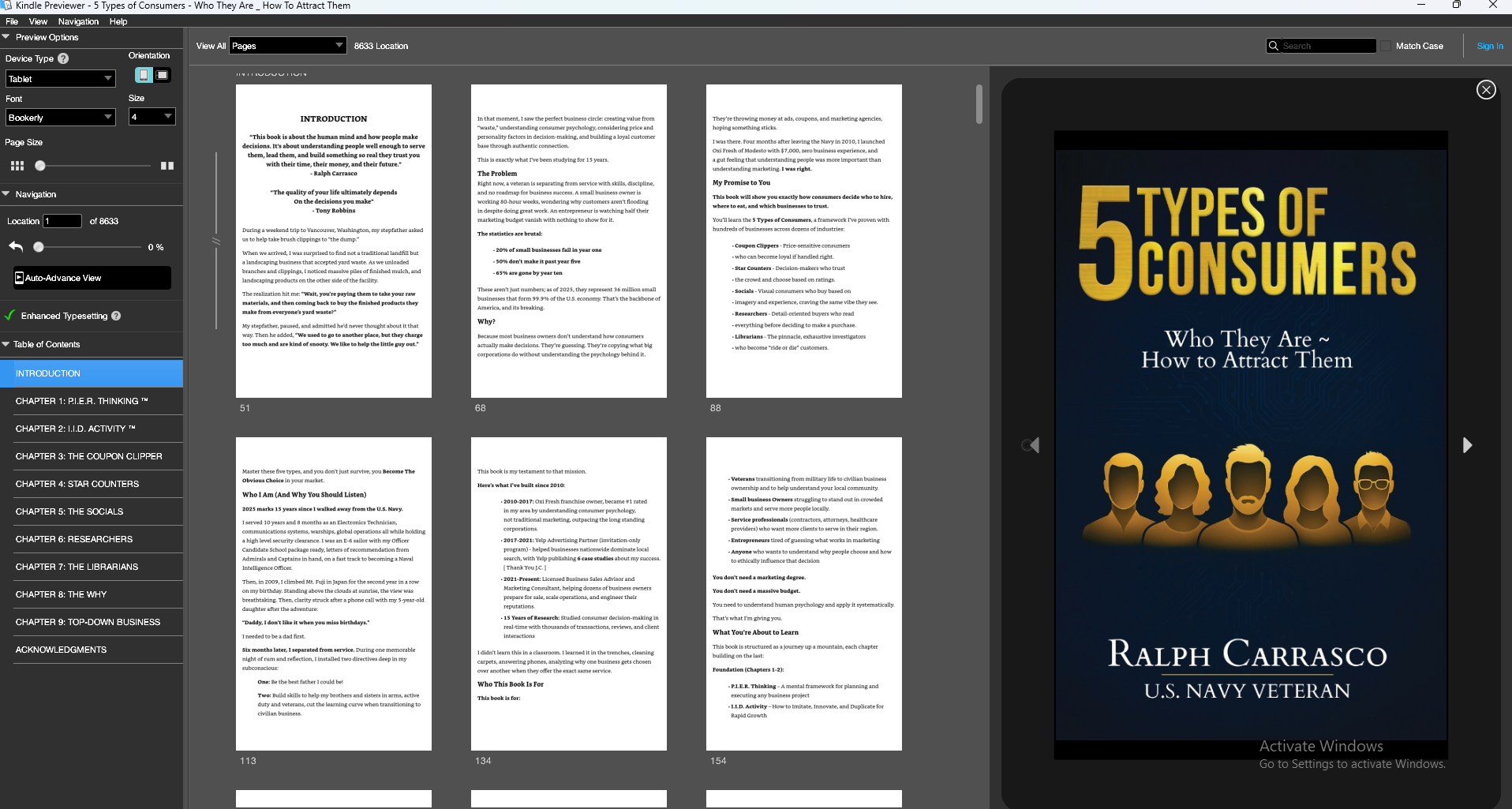Open Chapter 6: Researchers
Screen dimensions: 1512x809
pyautogui.click(x=92, y=539)
